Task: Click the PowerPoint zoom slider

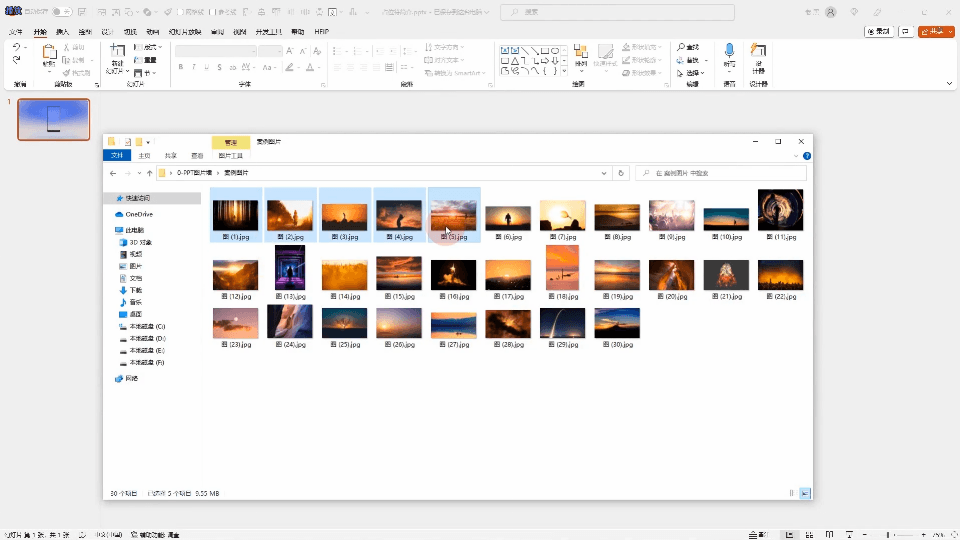Action: pos(893,534)
